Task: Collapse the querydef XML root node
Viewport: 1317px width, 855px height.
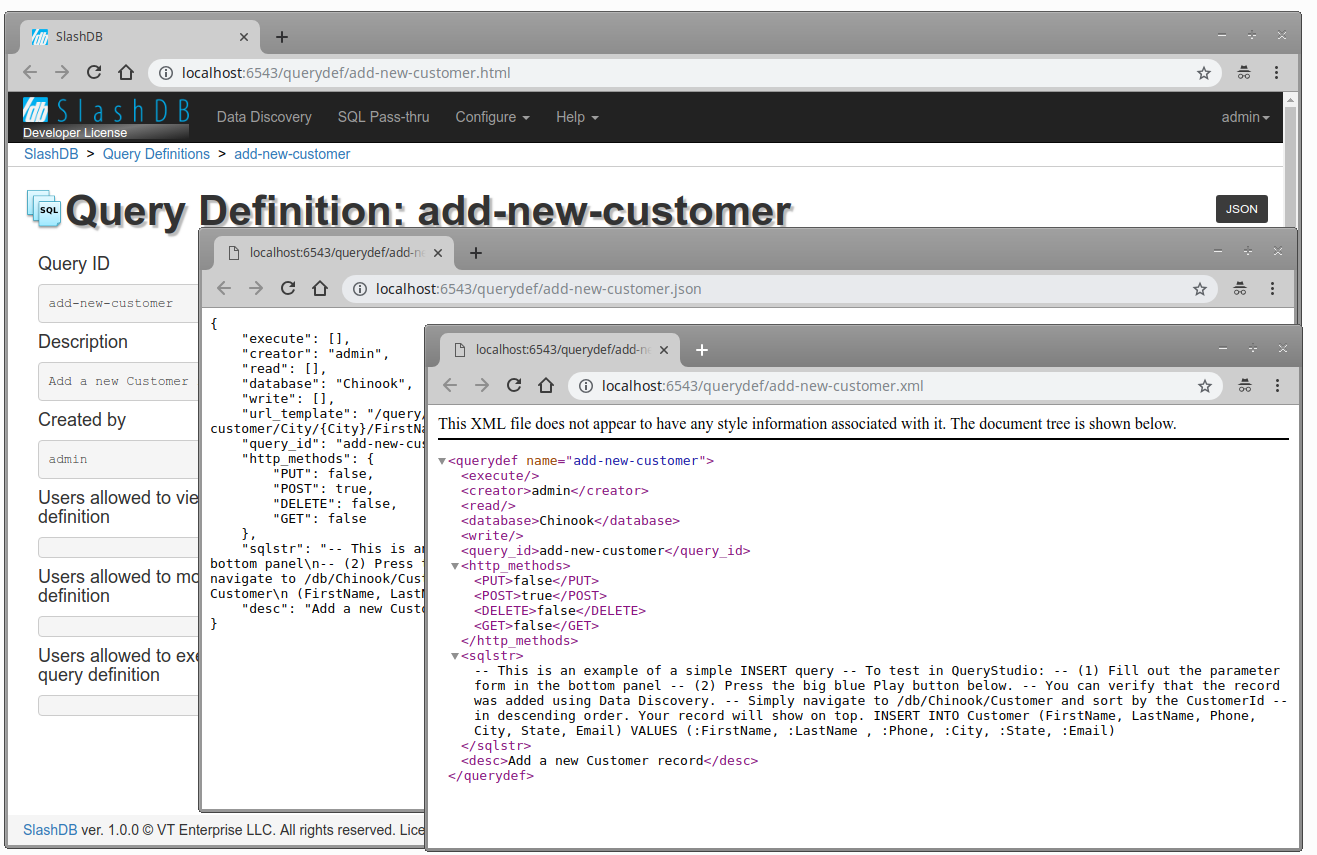Action: pos(443,462)
